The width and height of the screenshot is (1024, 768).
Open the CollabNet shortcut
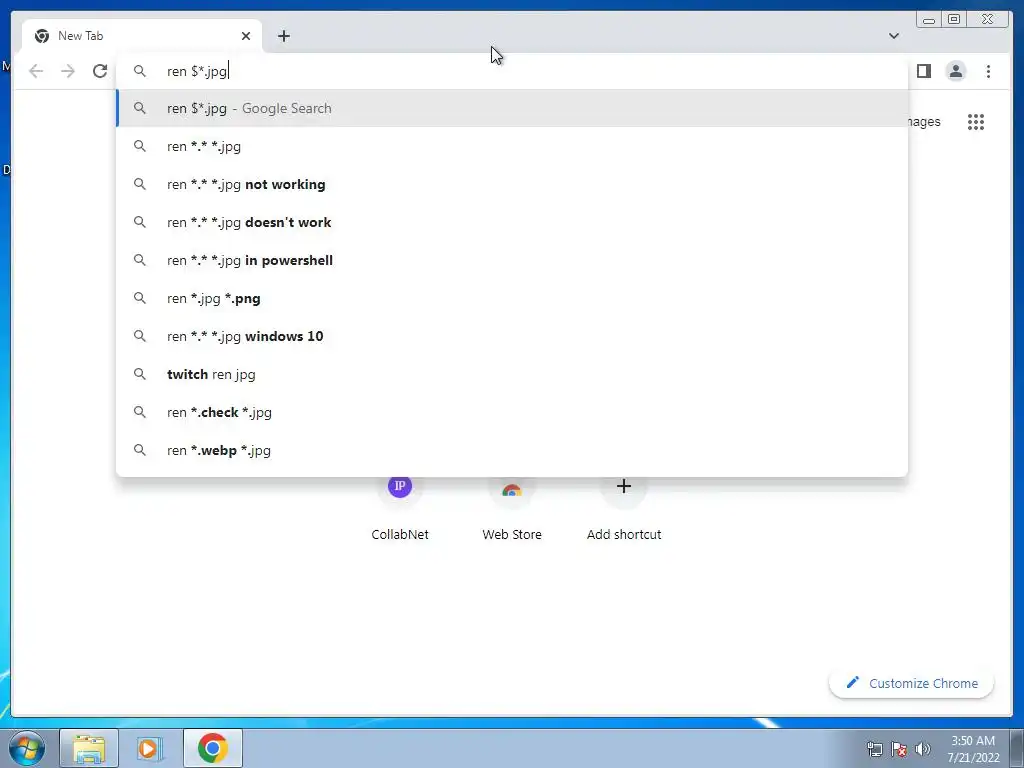point(400,509)
